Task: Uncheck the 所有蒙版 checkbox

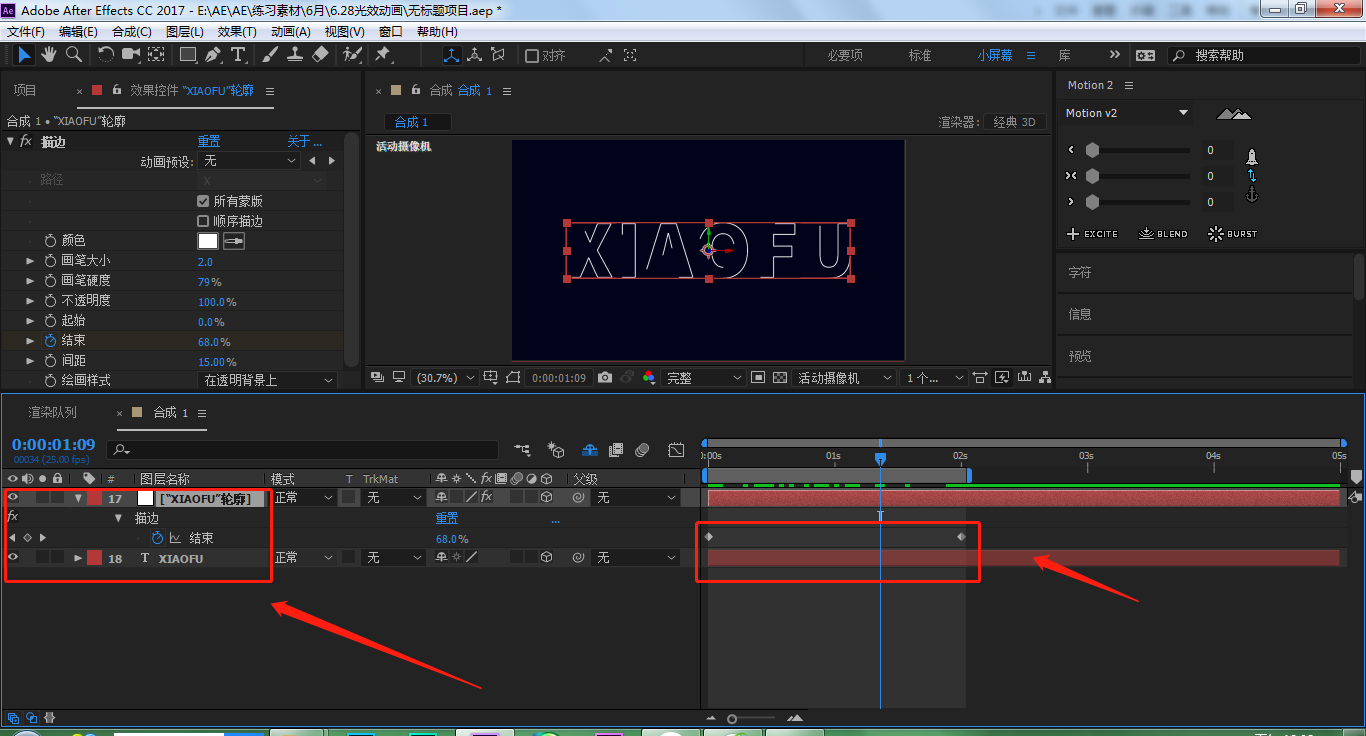Action: [x=203, y=201]
